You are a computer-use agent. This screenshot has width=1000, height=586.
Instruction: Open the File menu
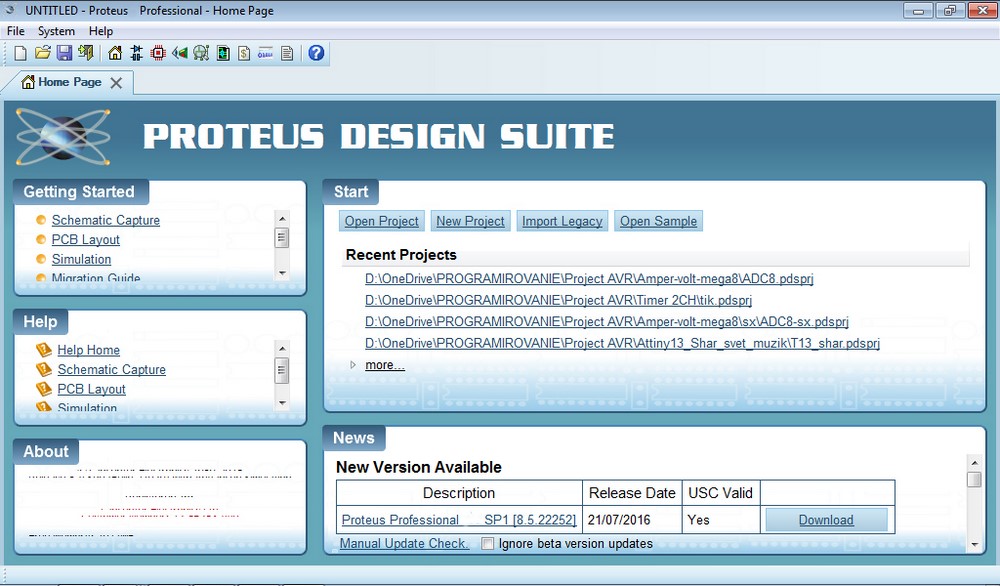pos(15,31)
